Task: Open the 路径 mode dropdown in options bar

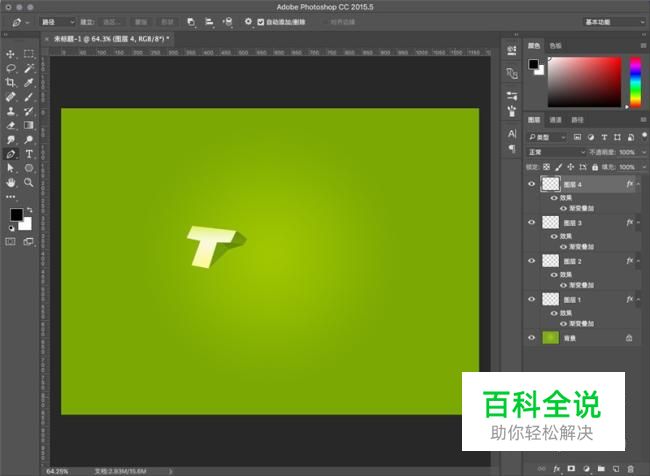Action: click(x=58, y=21)
